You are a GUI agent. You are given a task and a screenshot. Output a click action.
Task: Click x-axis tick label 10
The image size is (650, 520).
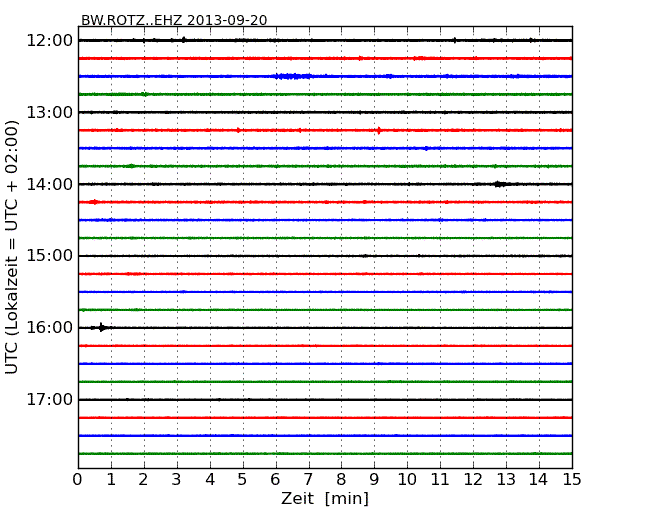tap(407, 480)
